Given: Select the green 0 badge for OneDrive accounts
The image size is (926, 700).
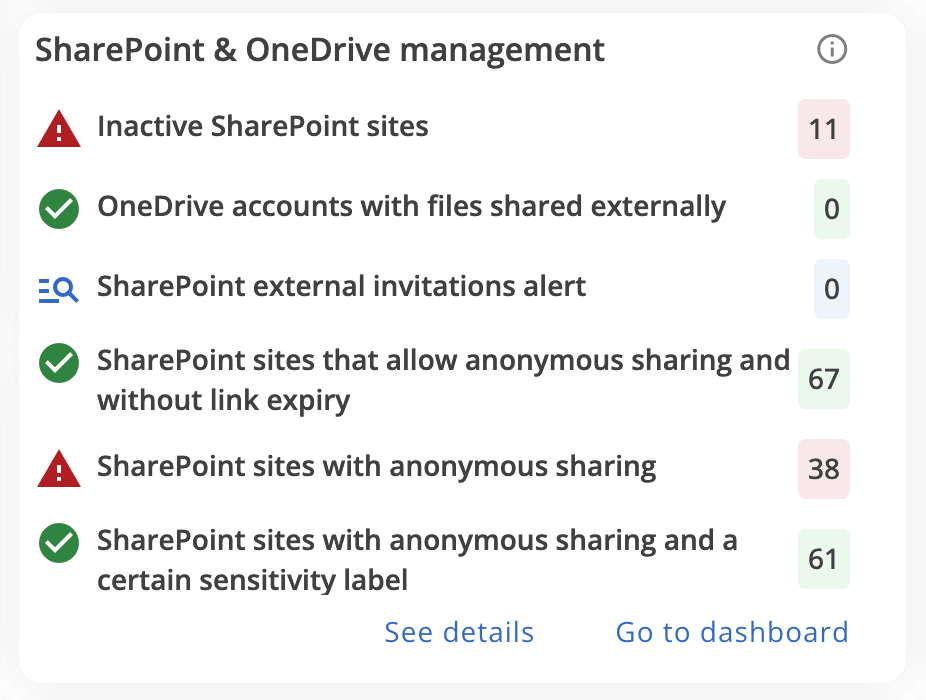Looking at the screenshot, I should click(x=832, y=209).
